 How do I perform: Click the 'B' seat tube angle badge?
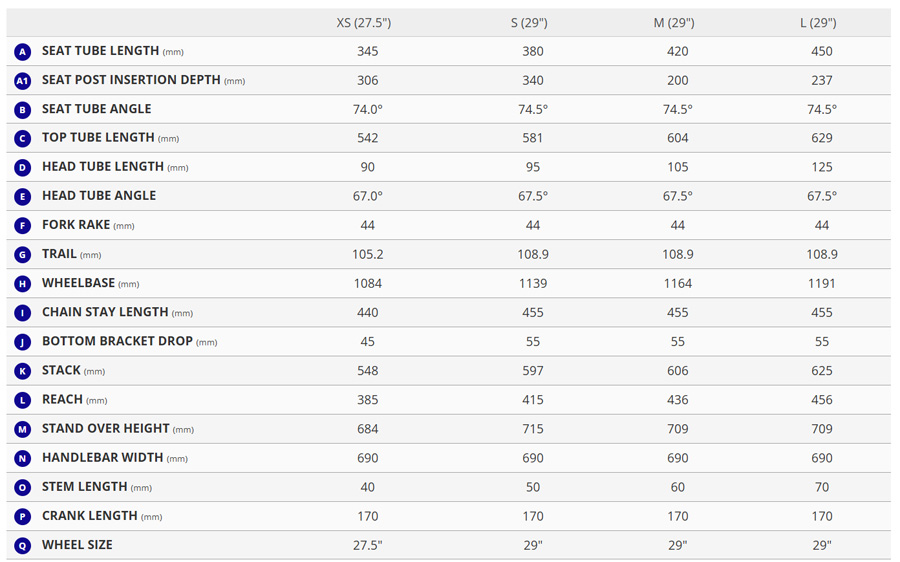23,109
